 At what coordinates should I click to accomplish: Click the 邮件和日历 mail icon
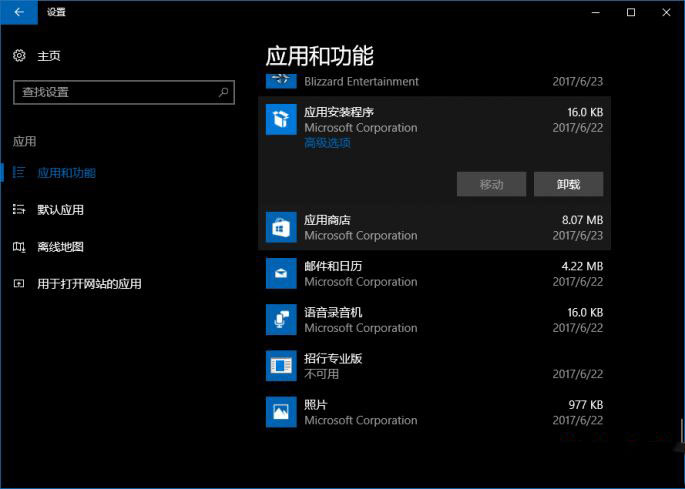click(x=281, y=274)
